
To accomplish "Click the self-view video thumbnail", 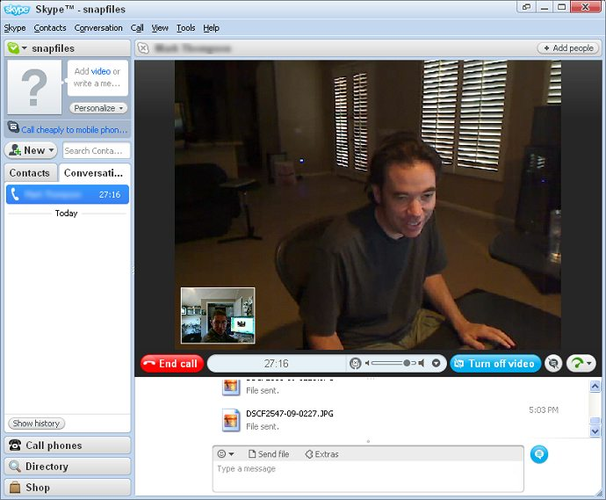I will (x=218, y=315).
